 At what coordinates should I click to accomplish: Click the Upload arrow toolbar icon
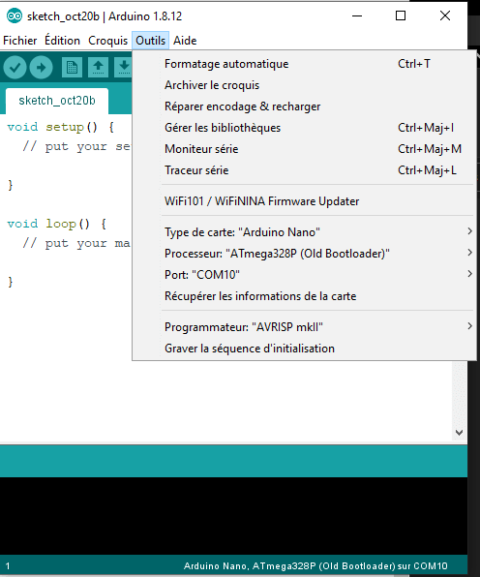point(41,67)
